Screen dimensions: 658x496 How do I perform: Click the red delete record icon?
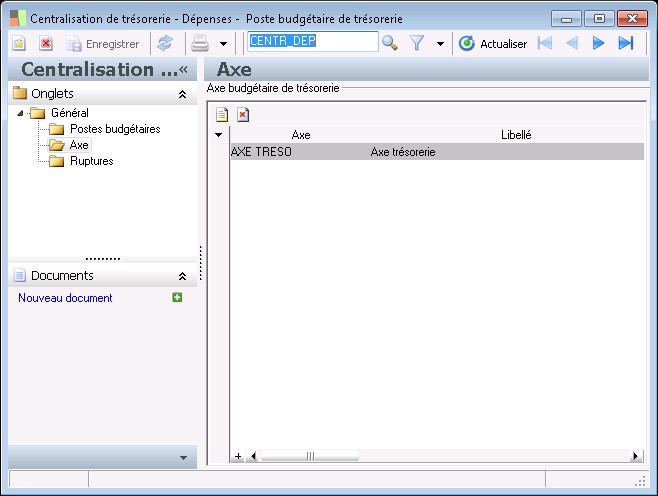click(46, 43)
